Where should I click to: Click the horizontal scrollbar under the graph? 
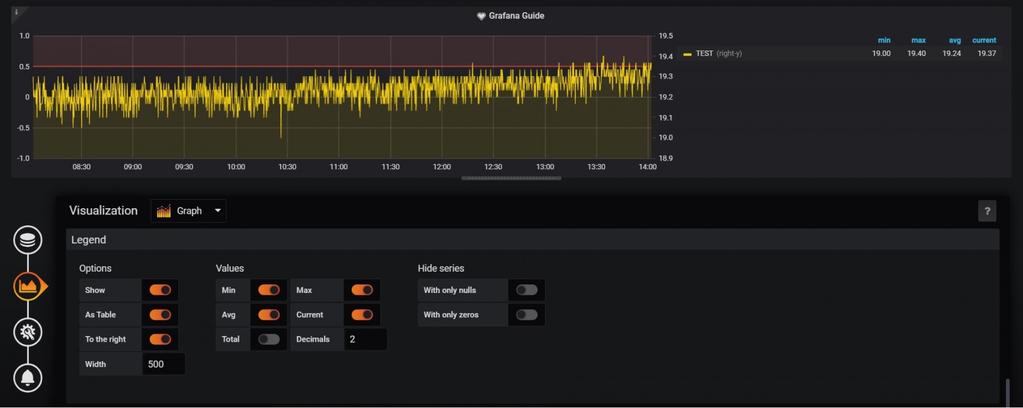[512, 178]
